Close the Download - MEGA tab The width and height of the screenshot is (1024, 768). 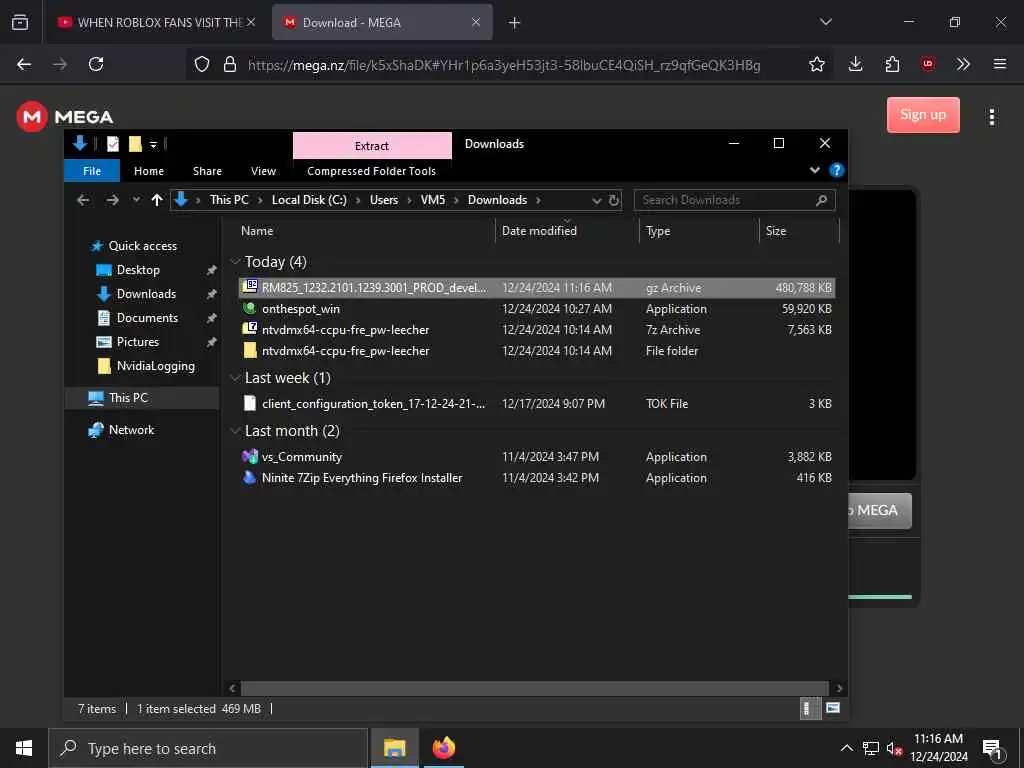tap(476, 22)
